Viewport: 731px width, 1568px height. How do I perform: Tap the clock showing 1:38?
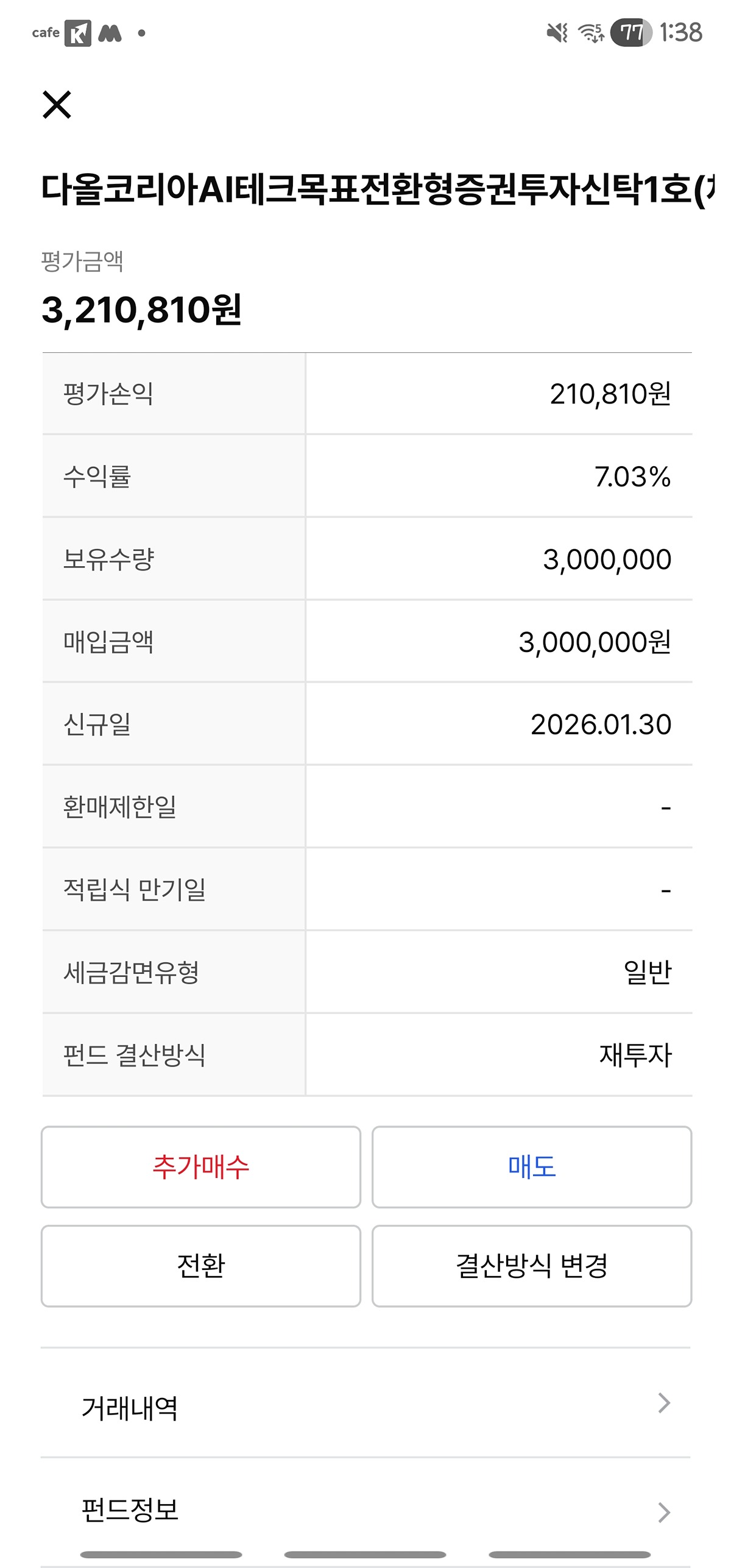(680, 32)
